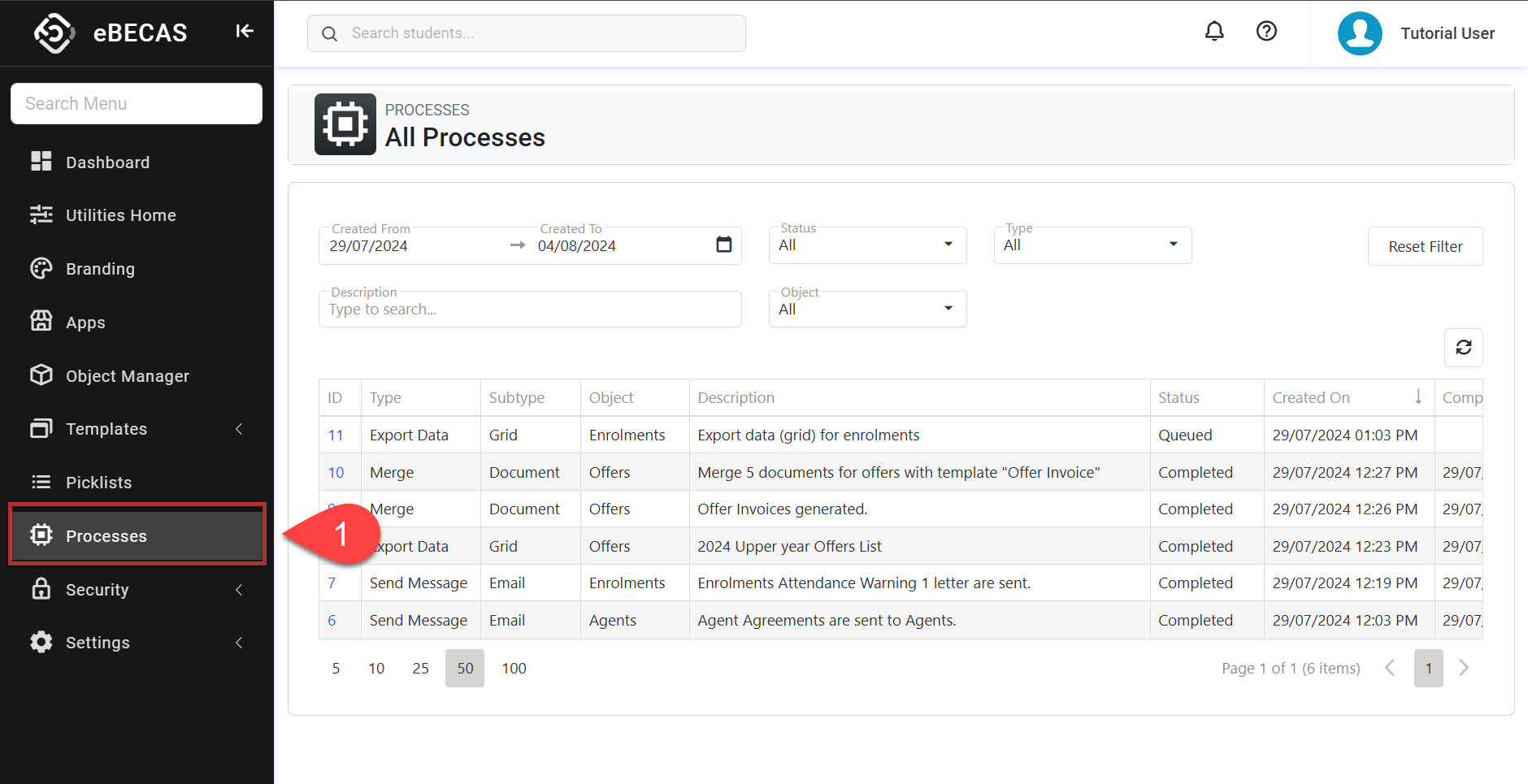The image size is (1528, 784).
Task: Go to next page arrow
Action: 1463,668
